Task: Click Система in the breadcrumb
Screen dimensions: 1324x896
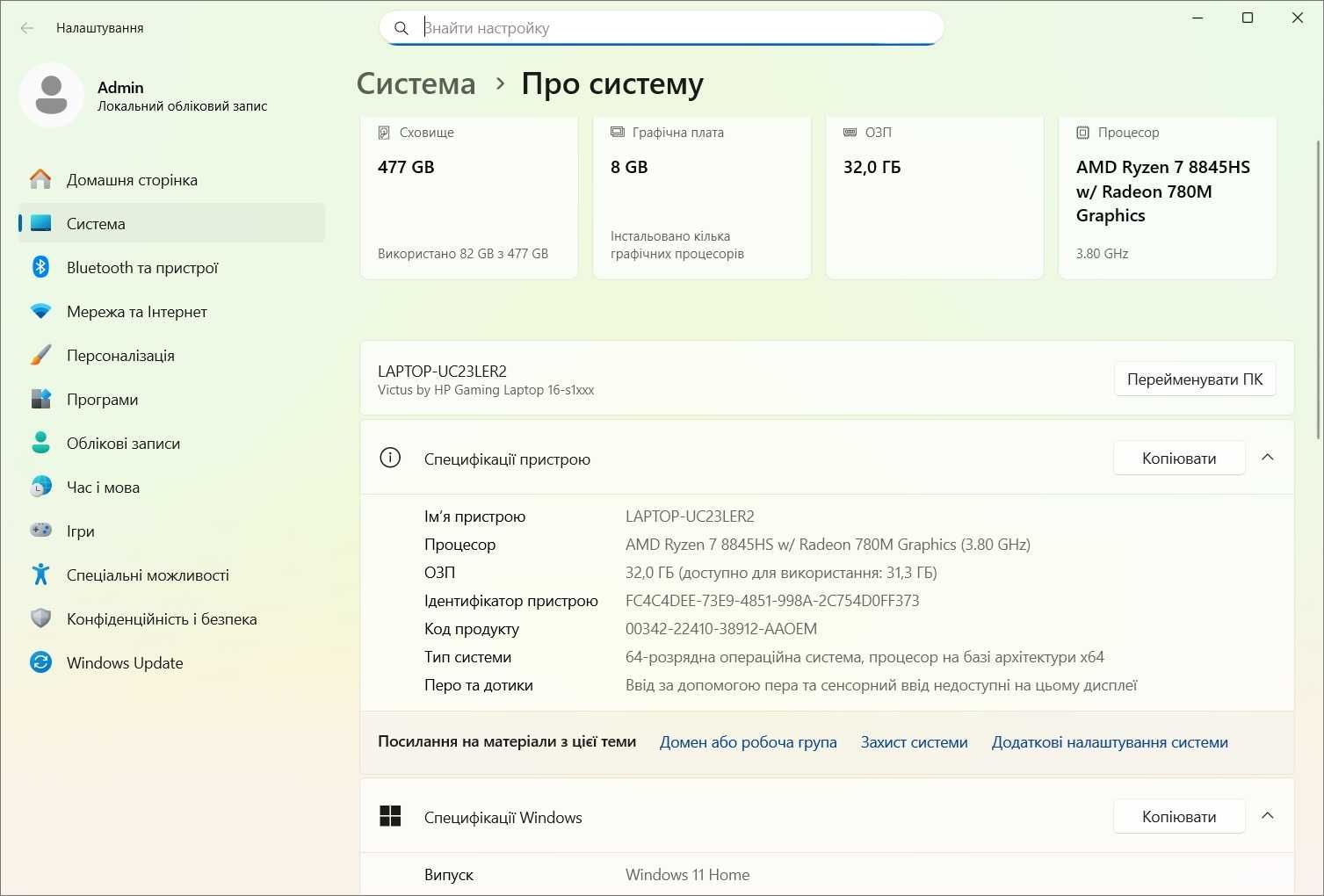Action: tap(416, 84)
